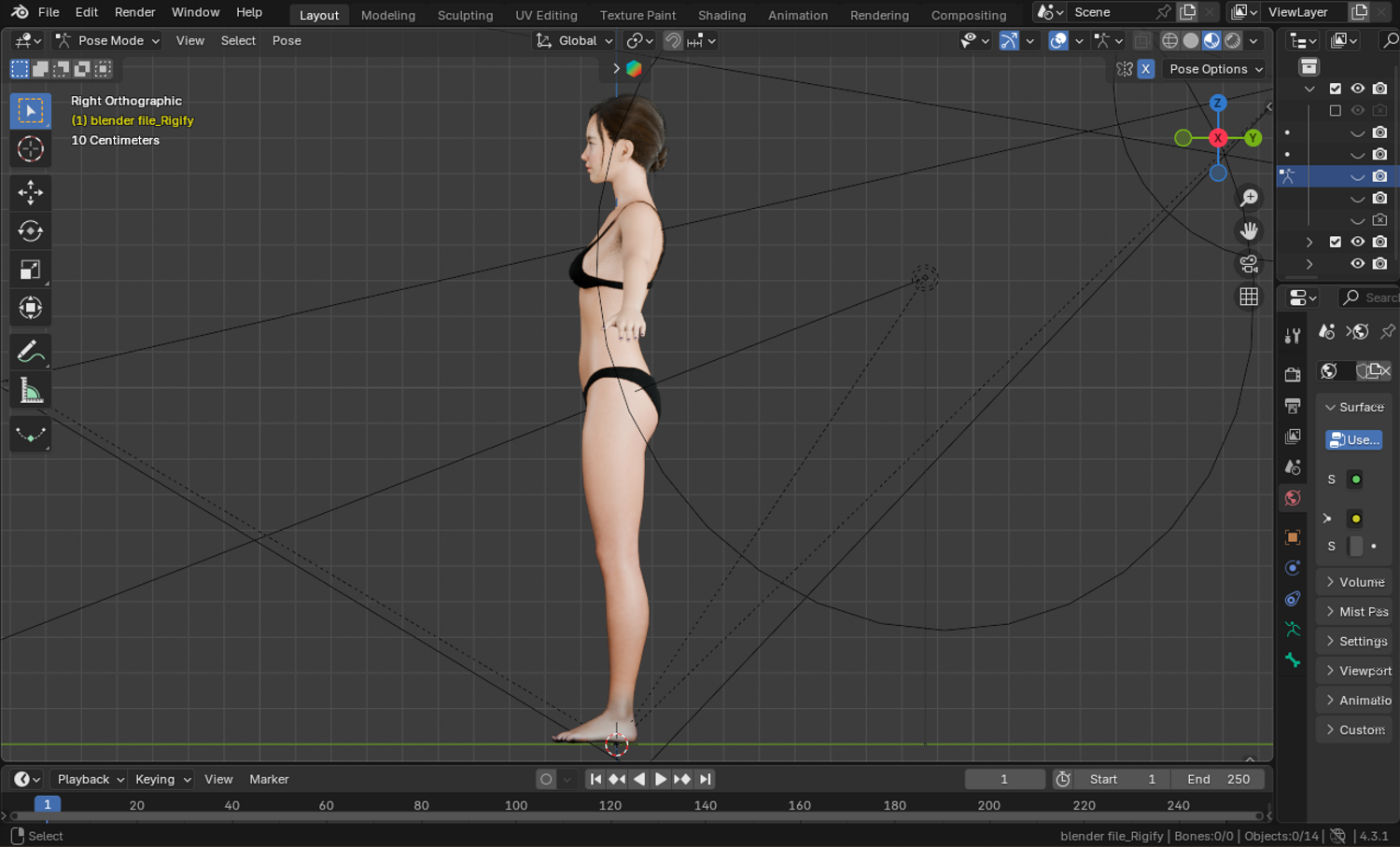
Task: Activate the Move tool
Action: click(31, 192)
